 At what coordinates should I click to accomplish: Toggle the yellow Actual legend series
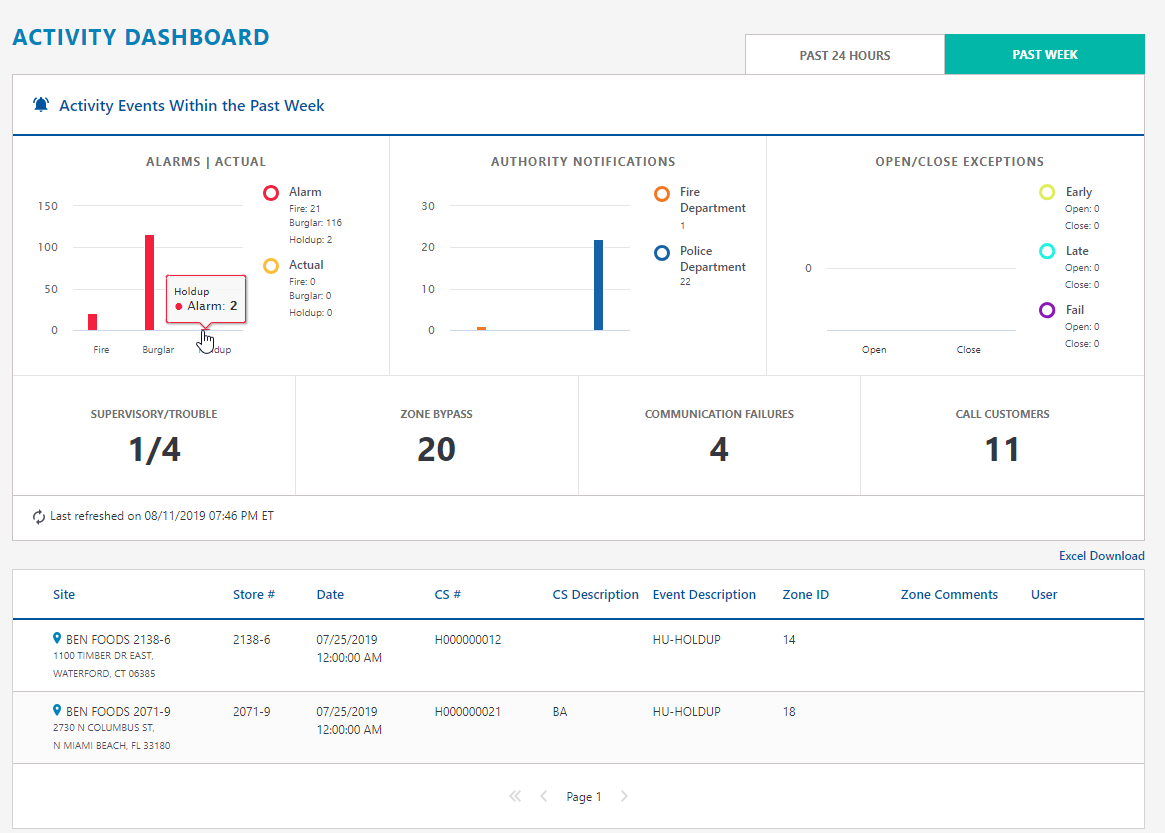tap(271, 266)
